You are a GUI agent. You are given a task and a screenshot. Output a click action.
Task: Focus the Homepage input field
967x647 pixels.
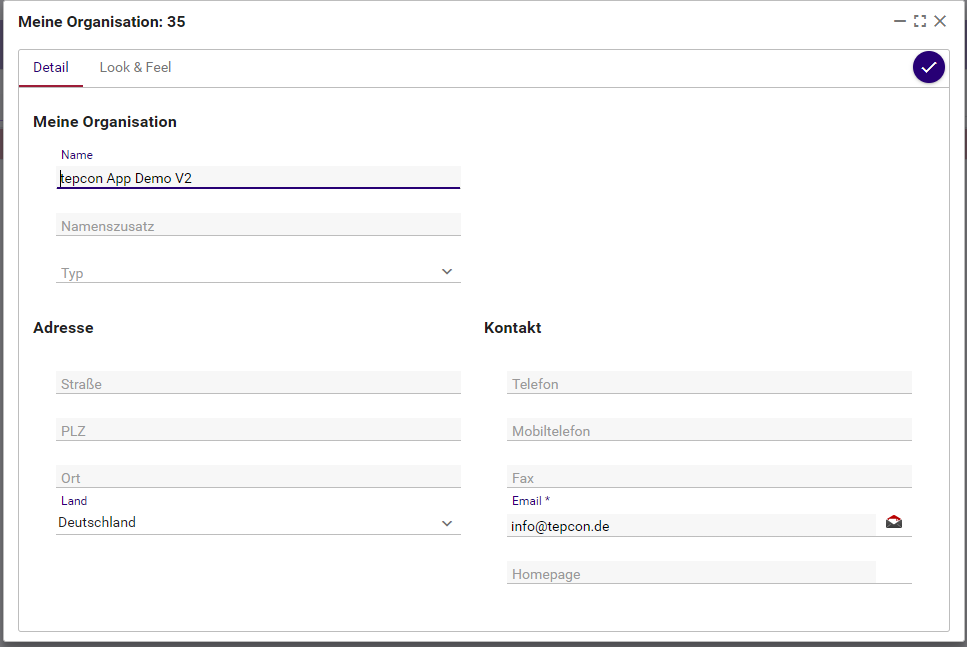(690, 574)
